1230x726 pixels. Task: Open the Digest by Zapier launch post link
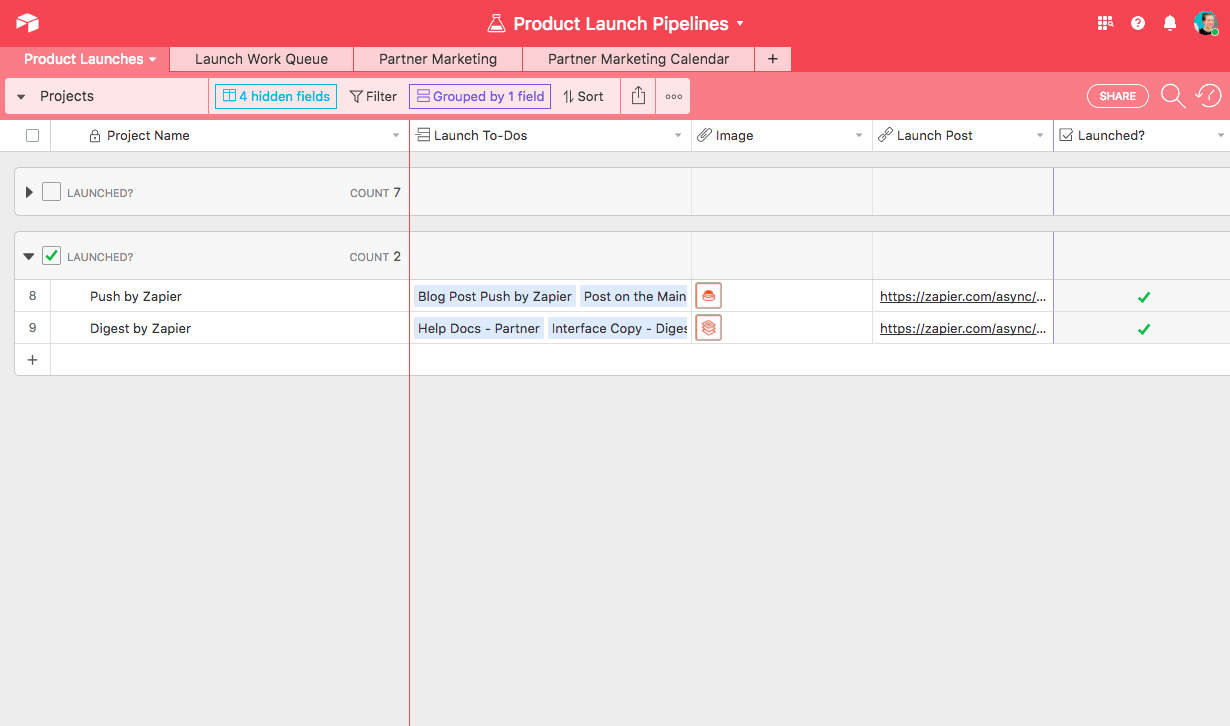point(963,328)
